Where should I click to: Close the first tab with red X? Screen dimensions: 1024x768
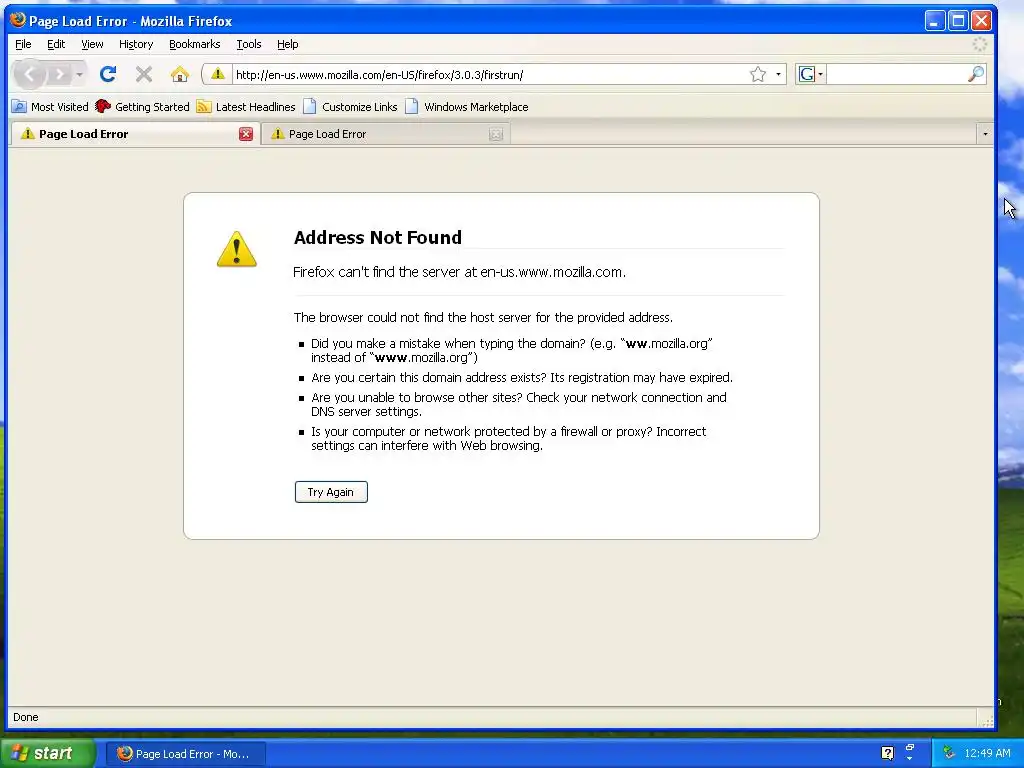[246, 134]
